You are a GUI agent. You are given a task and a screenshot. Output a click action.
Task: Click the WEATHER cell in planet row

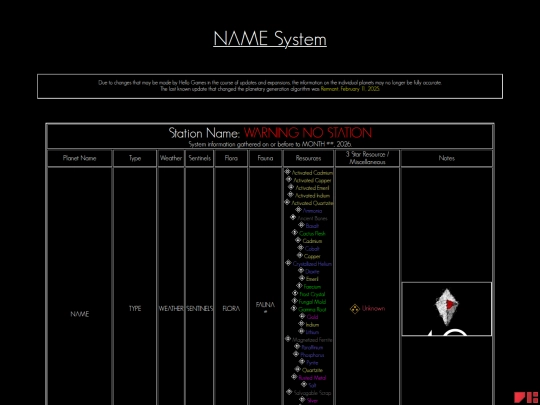pyautogui.click(x=171, y=309)
